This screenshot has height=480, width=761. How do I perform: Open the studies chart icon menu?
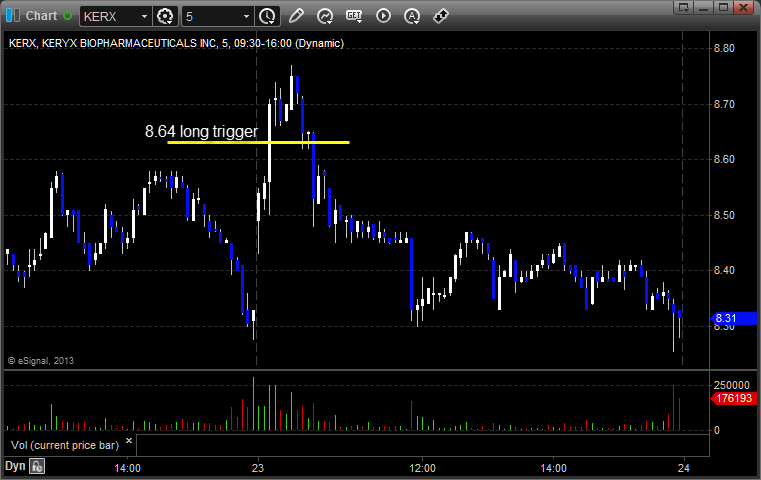tap(325, 16)
